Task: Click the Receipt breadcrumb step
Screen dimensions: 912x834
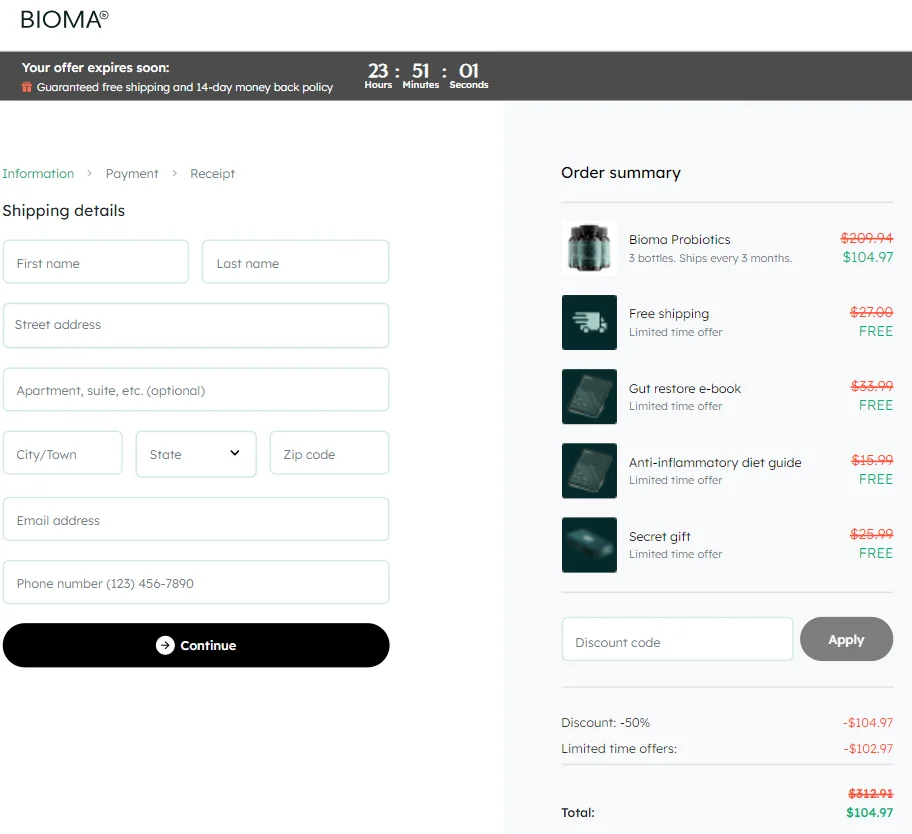Action: tap(212, 173)
